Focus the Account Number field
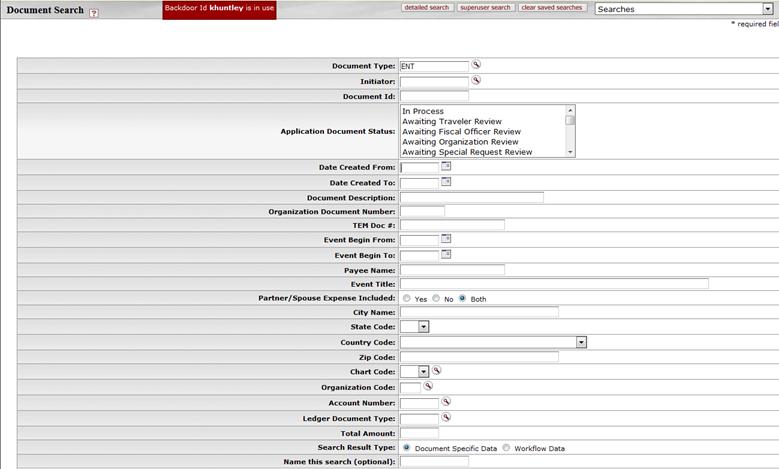Viewport: 779px width, 469px height. pyautogui.click(x=419, y=403)
